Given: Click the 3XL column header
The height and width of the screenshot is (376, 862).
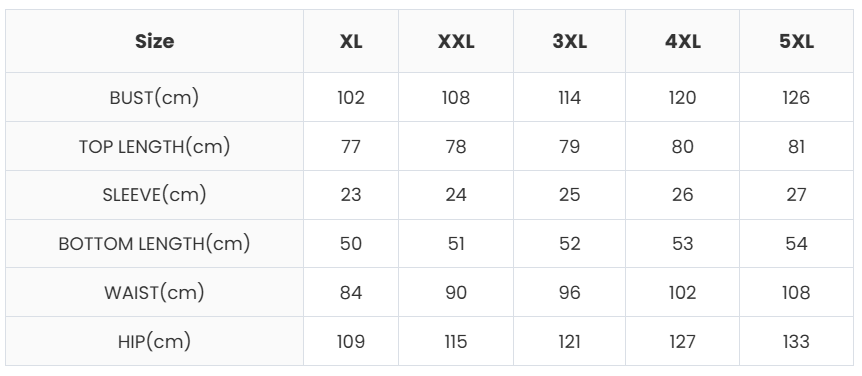Looking at the screenshot, I should pyautogui.click(x=570, y=41).
